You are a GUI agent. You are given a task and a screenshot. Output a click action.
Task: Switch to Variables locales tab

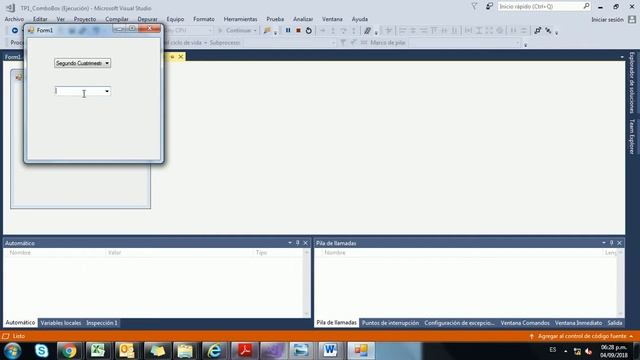[x=61, y=323]
